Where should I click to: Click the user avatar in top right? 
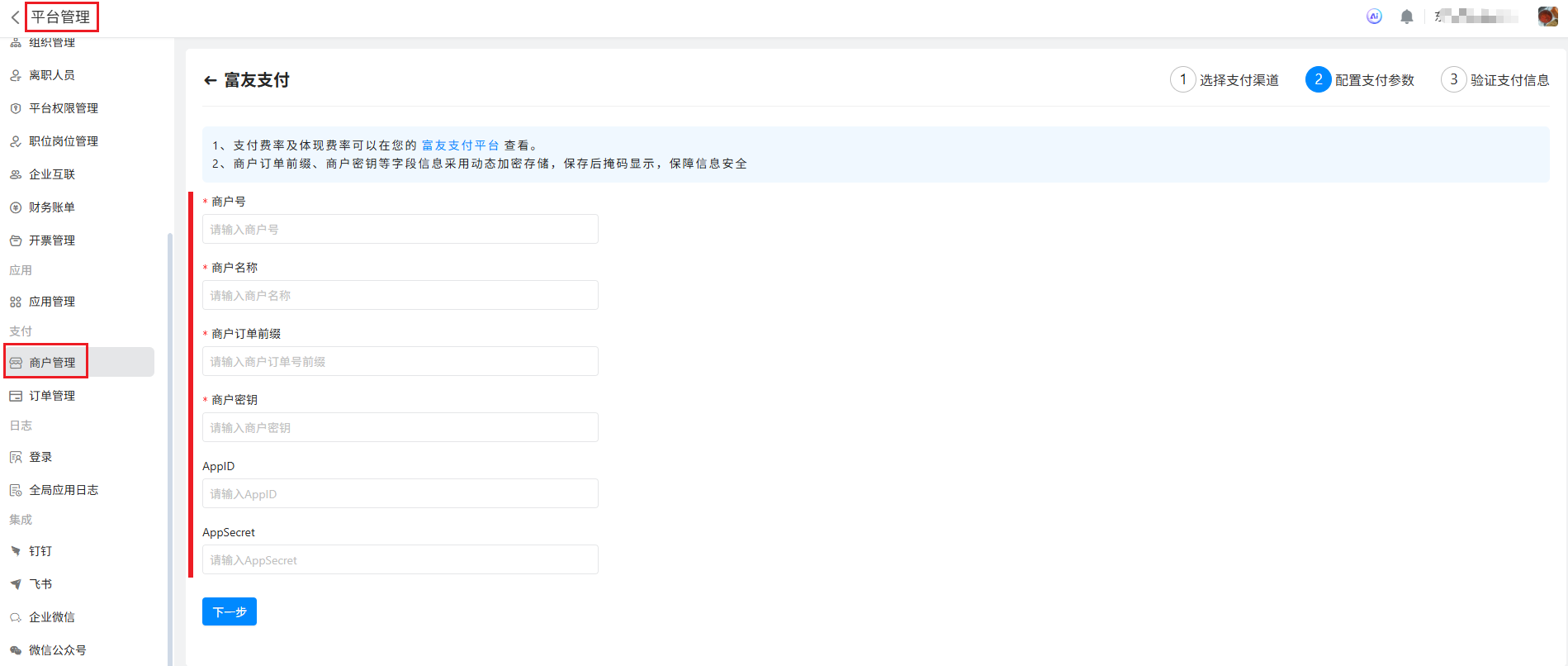[x=1547, y=17]
